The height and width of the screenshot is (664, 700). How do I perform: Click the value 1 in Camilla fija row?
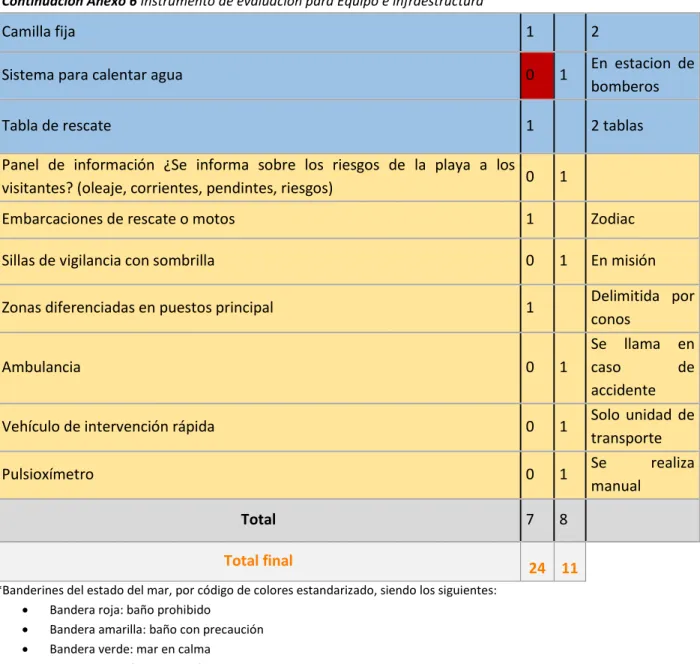point(530,32)
